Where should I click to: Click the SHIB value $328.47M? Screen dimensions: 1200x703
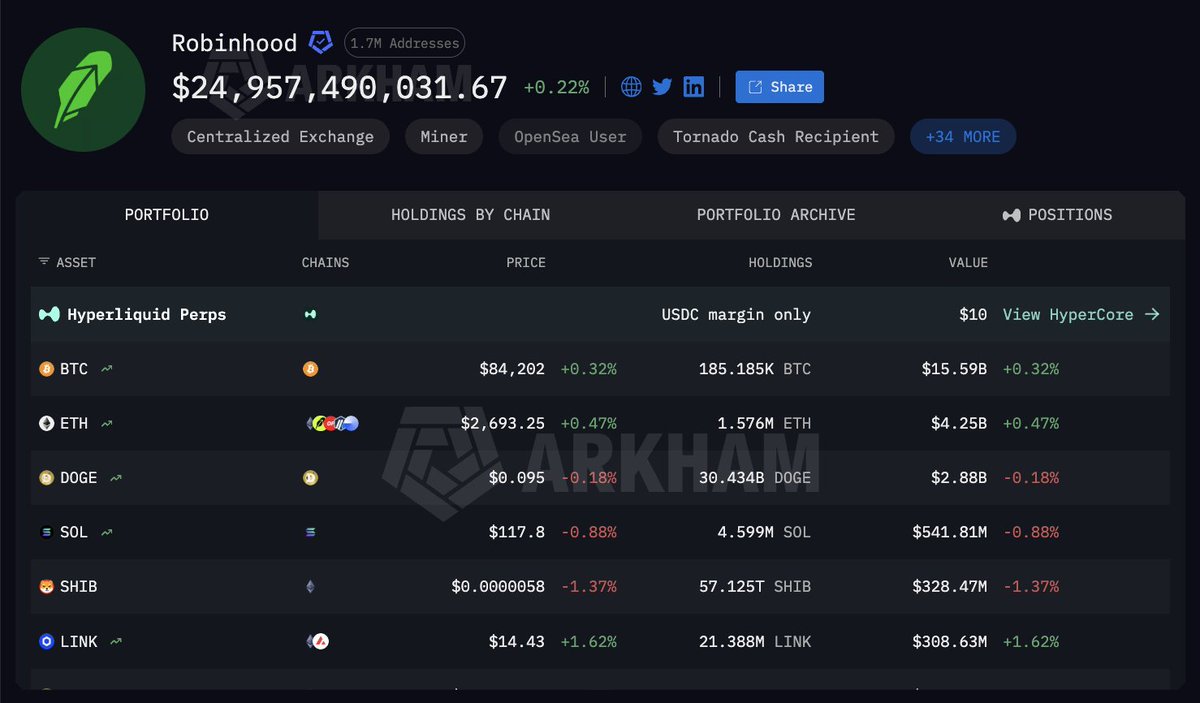tap(949, 587)
